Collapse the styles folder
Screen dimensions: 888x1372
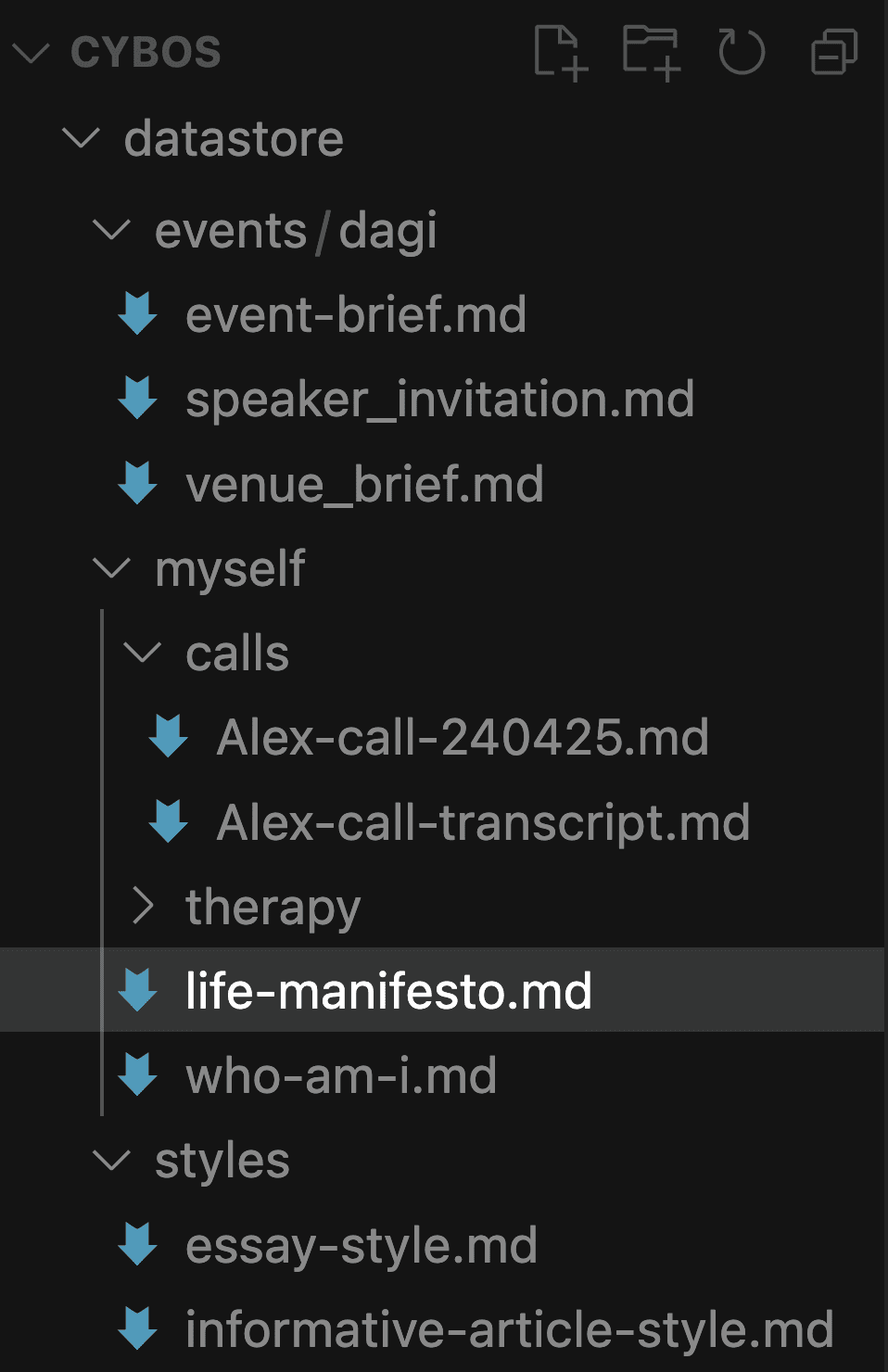pyautogui.click(x=112, y=1161)
